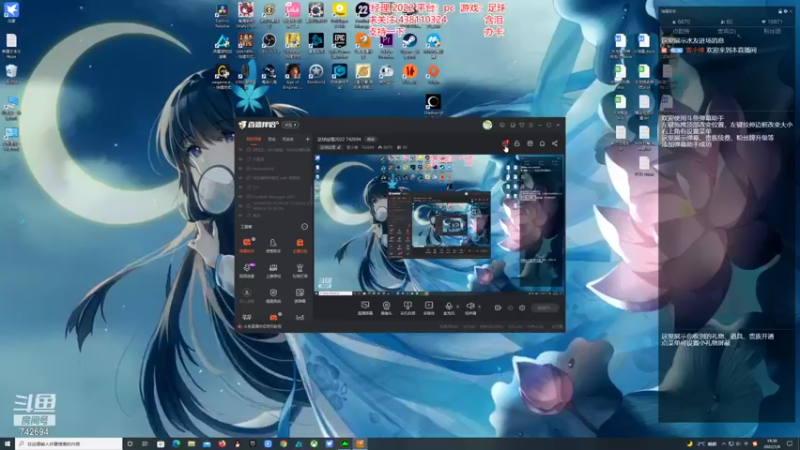Collapse the toolbox section with circle button
The image size is (800, 450).
[305, 227]
